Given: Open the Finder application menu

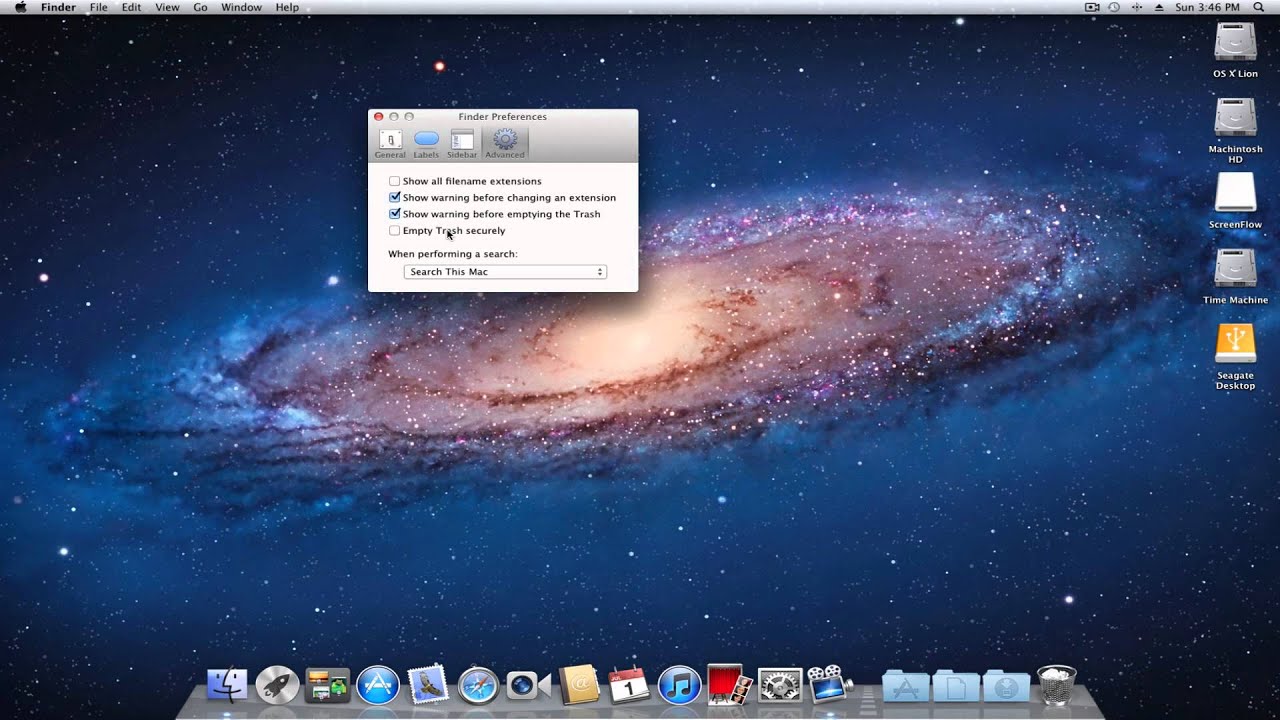Looking at the screenshot, I should pos(59,7).
